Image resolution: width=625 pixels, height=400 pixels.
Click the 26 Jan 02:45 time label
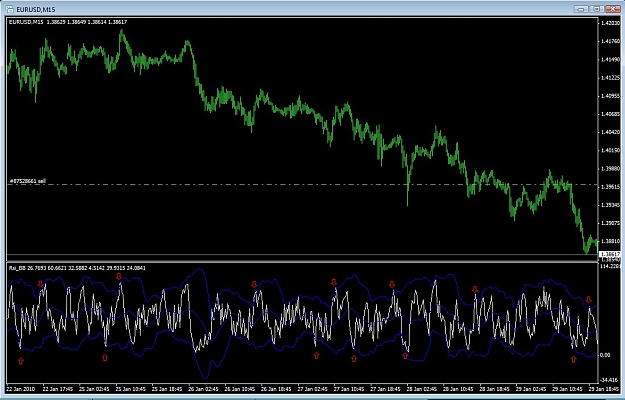[203, 389]
